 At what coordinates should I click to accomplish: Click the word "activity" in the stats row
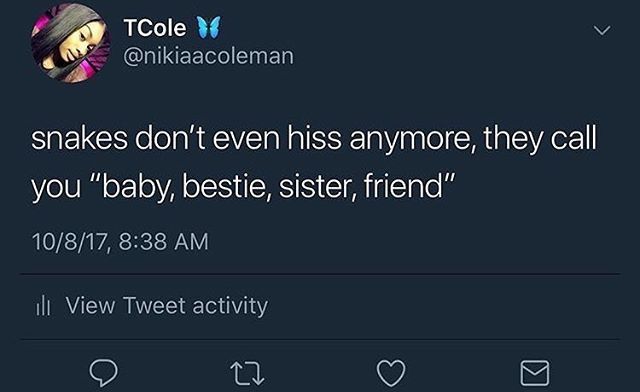(x=230, y=306)
